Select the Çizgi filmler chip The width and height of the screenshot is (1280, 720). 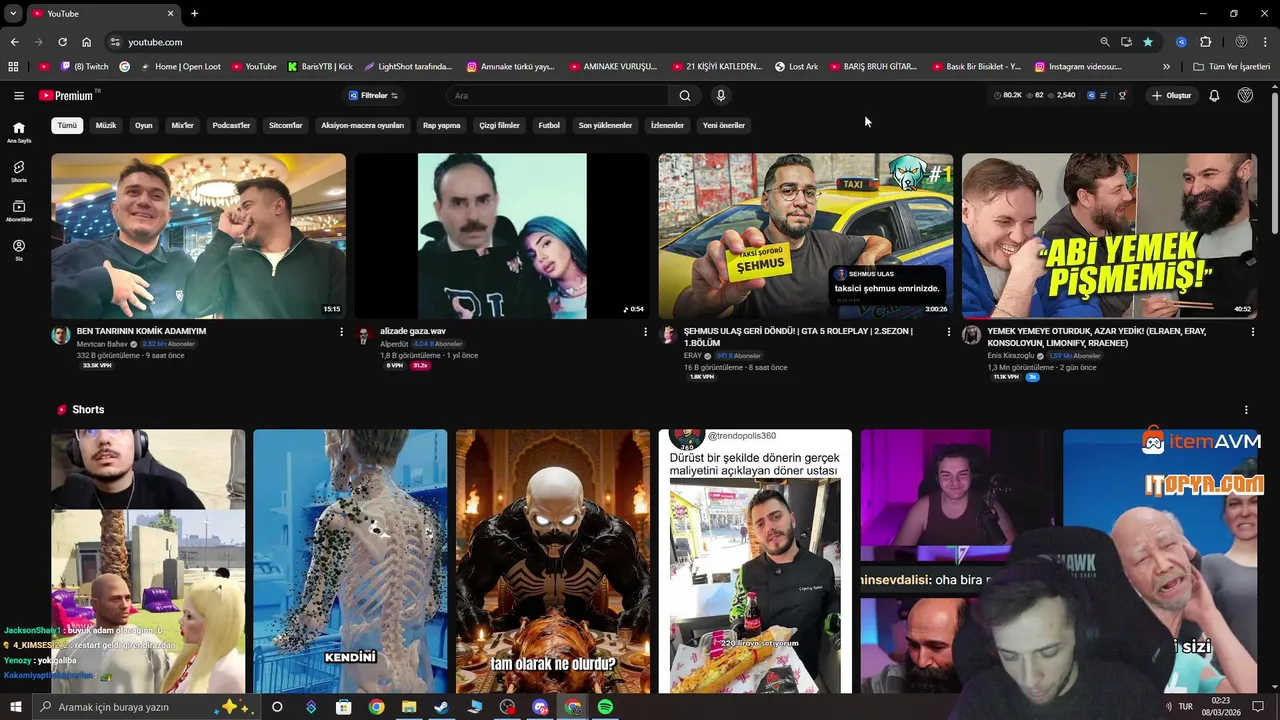[499, 125]
